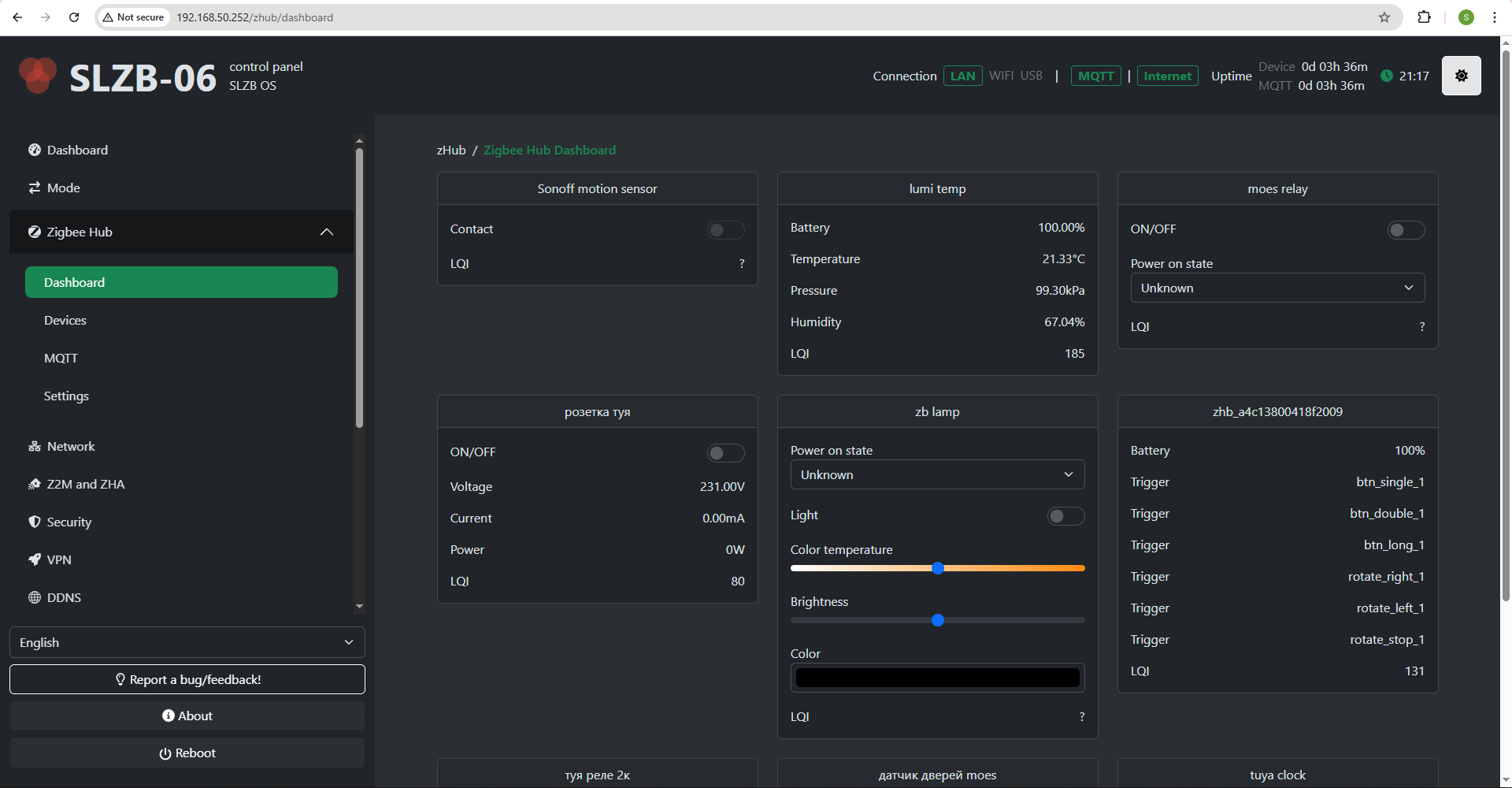Click browser bookmark star icon
1512x788 pixels.
[x=1384, y=17]
